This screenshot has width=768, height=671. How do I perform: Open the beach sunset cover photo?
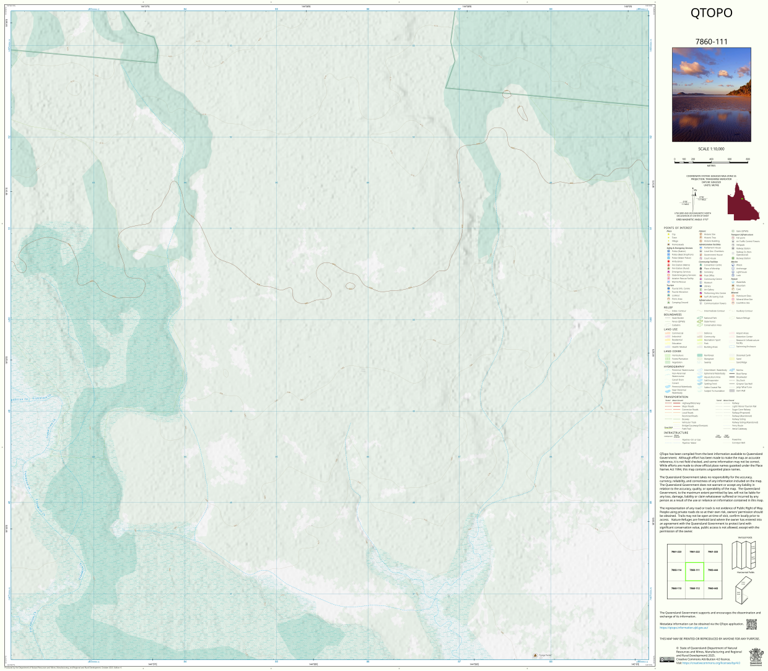pyautogui.click(x=711, y=95)
